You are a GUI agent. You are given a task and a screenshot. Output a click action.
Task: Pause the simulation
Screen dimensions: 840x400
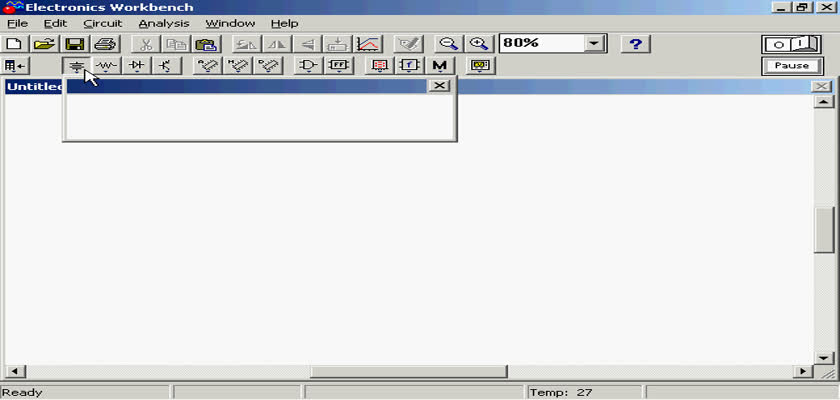792,66
